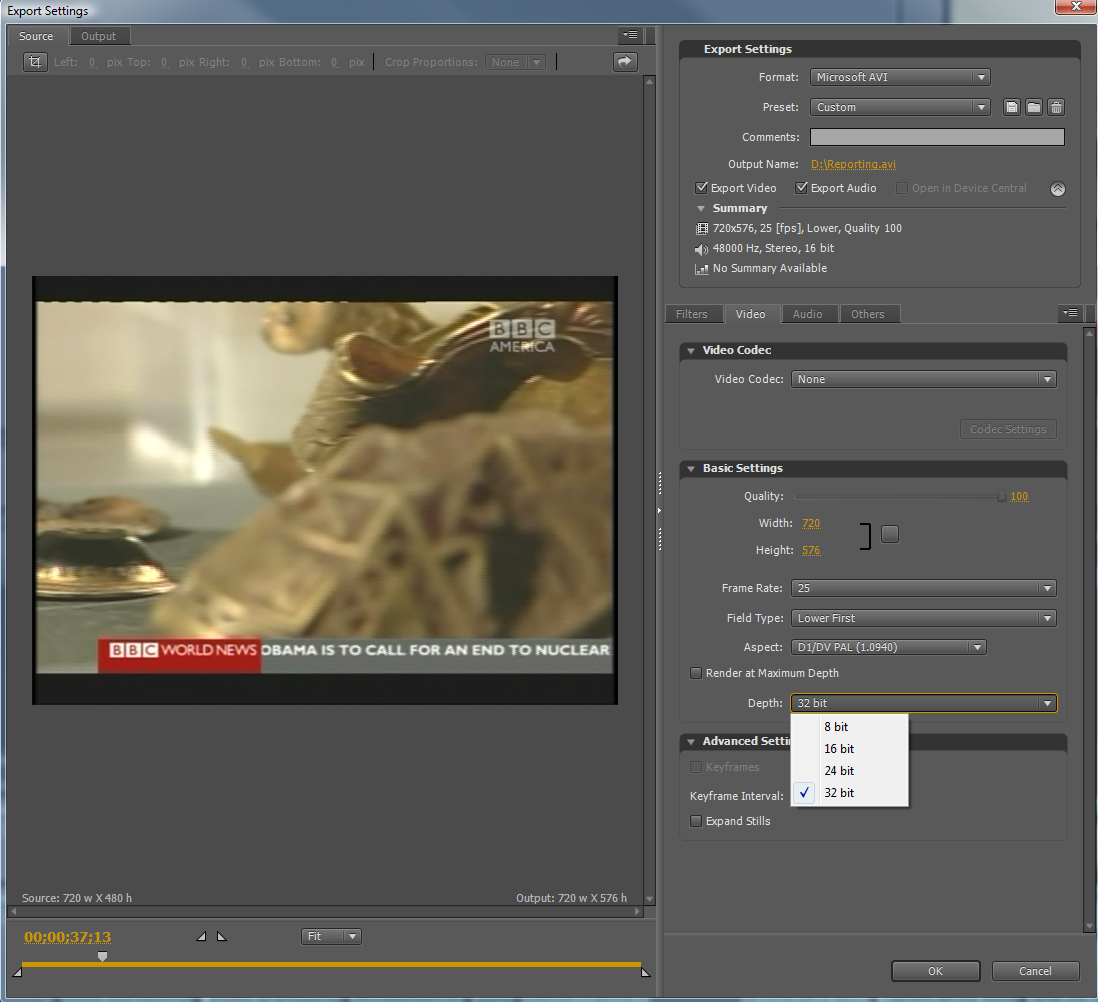The width and height of the screenshot is (1098, 1002).
Task: Toggle Open in Device Central checkbox
Action: tap(902, 188)
